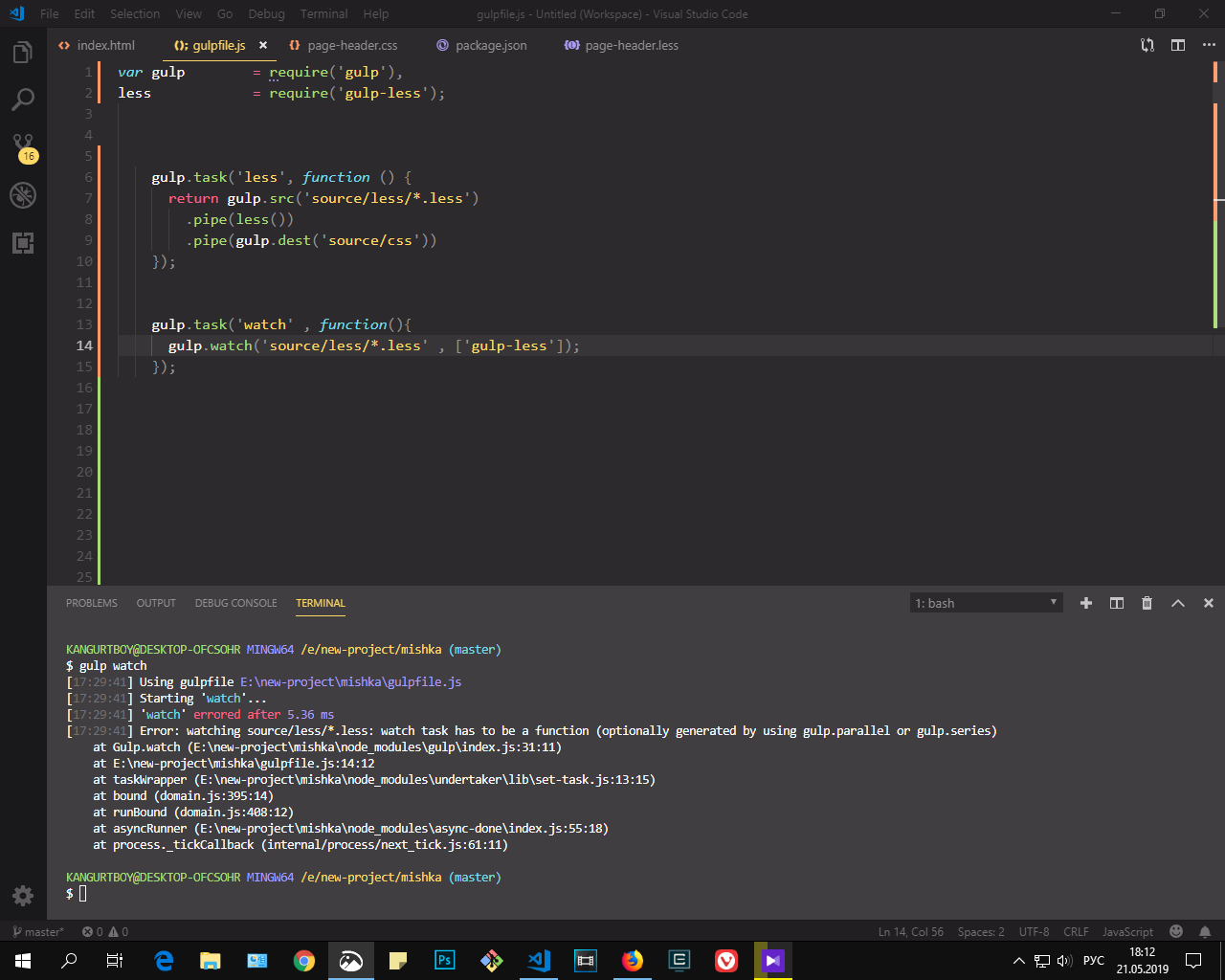This screenshot has height=980, width=1225.
Task: Open the Manage gear menu
Action: 23,896
